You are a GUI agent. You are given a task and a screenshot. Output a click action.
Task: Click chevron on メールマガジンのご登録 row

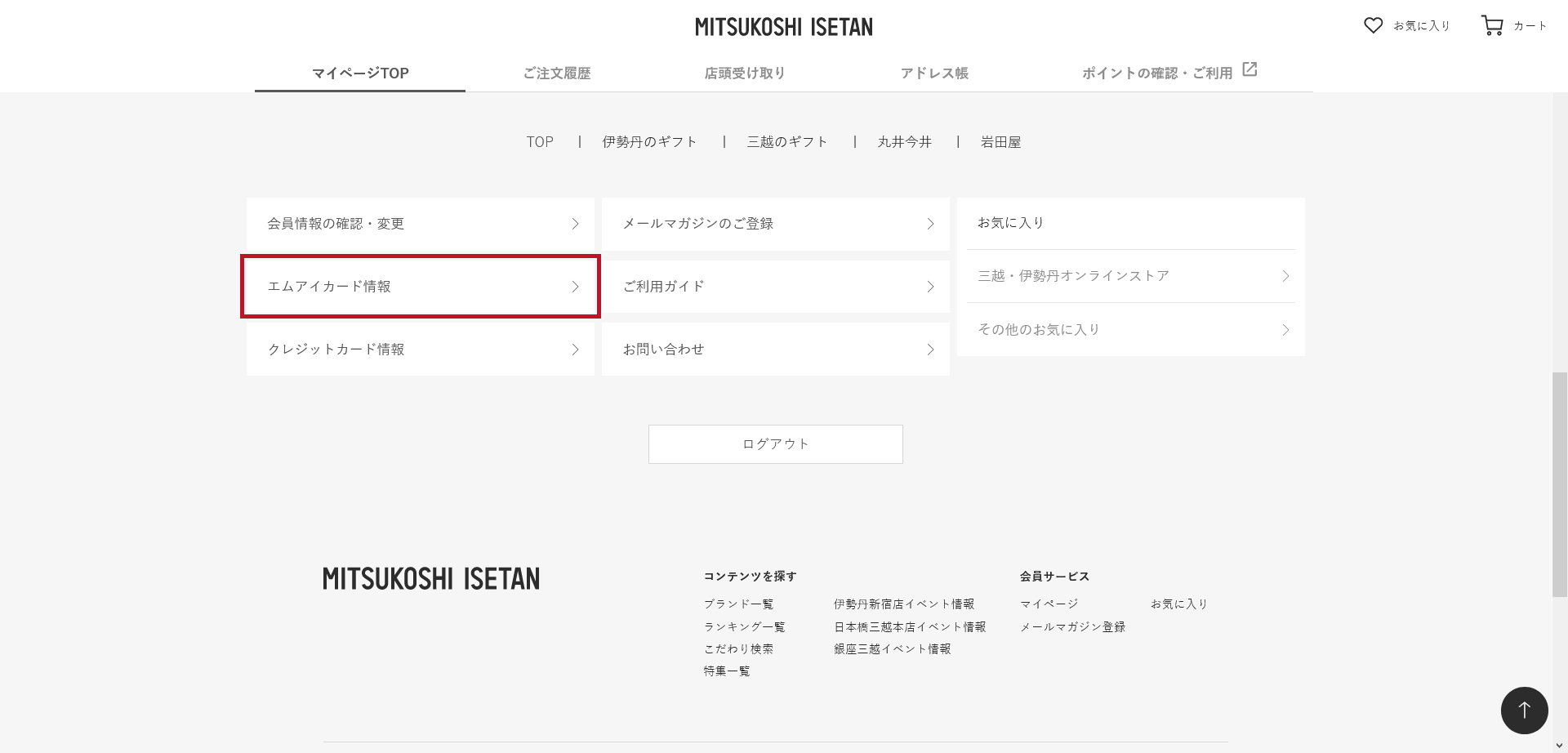click(x=930, y=224)
